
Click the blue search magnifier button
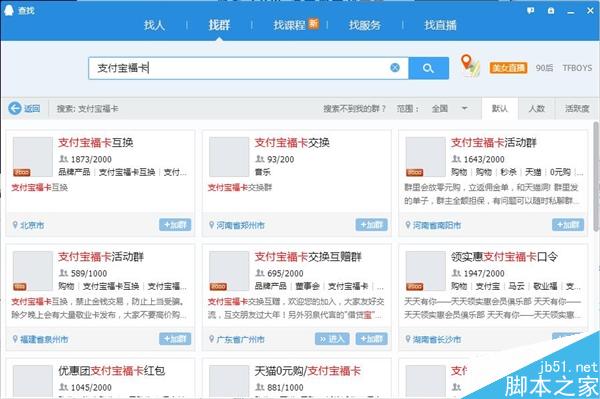pyautogui.click(x=428, y=68)
